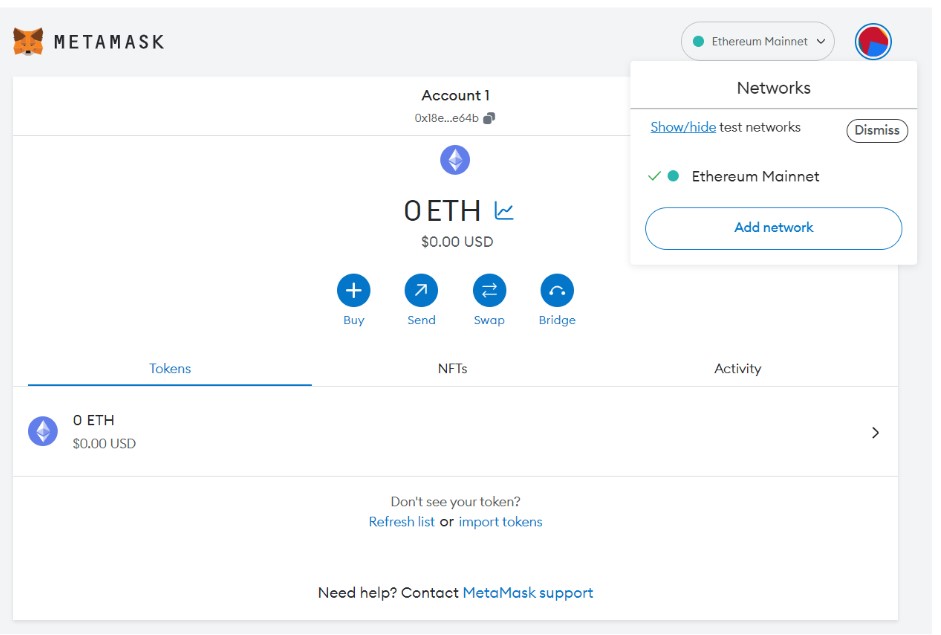Click the Add network button
This screenshot has width=941, height=635.
(774, 228)
